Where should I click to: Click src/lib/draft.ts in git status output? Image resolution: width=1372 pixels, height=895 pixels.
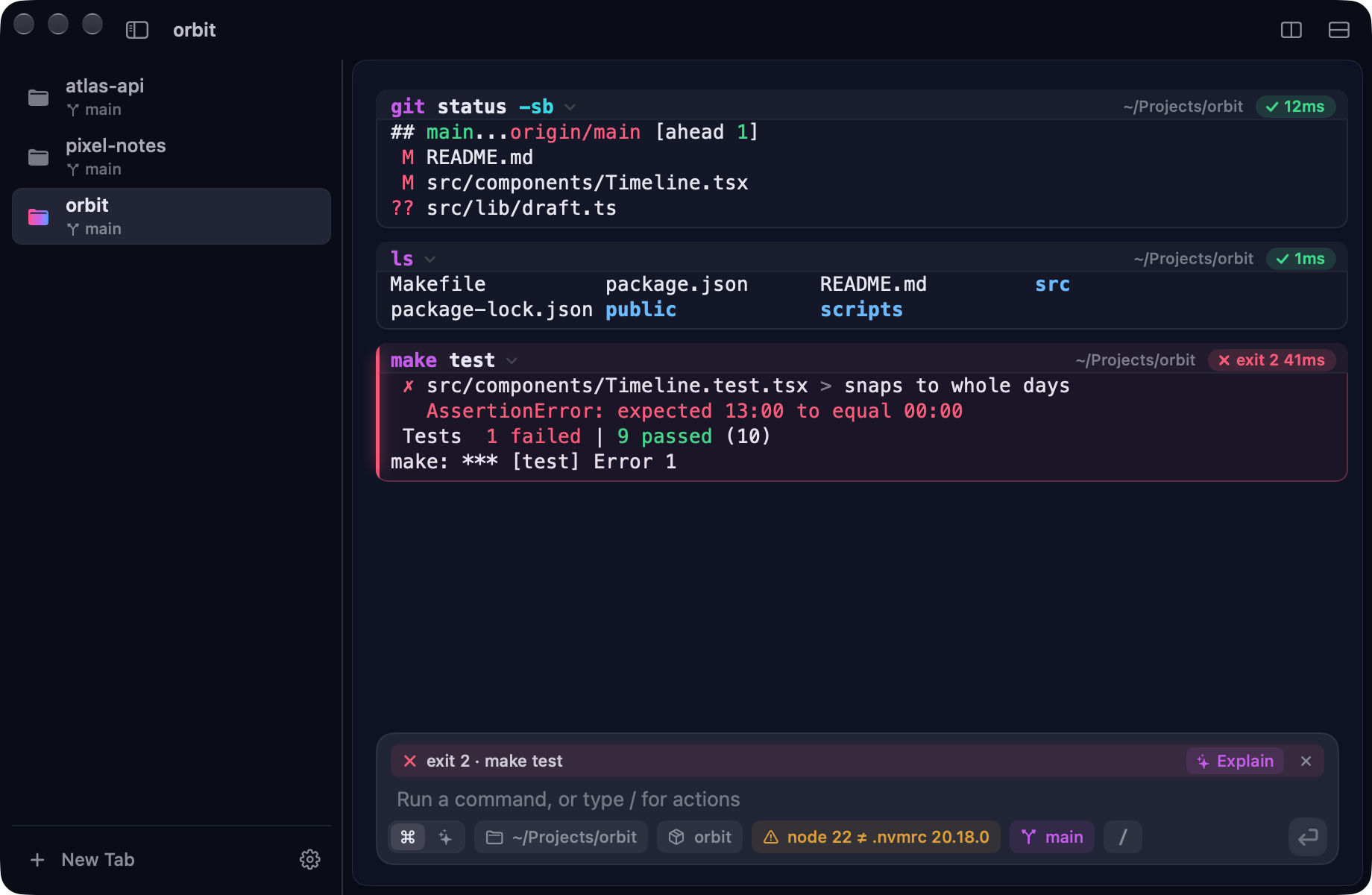[x=521, y=208]
